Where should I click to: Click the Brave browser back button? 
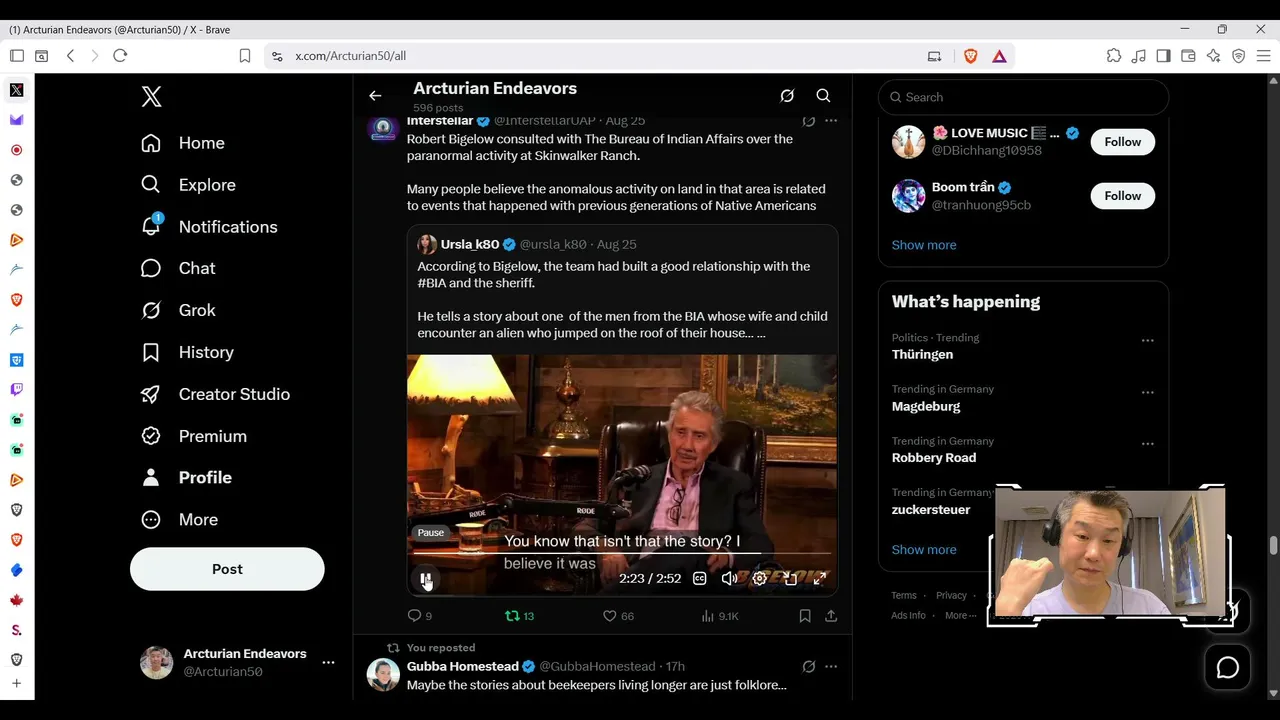70,56
